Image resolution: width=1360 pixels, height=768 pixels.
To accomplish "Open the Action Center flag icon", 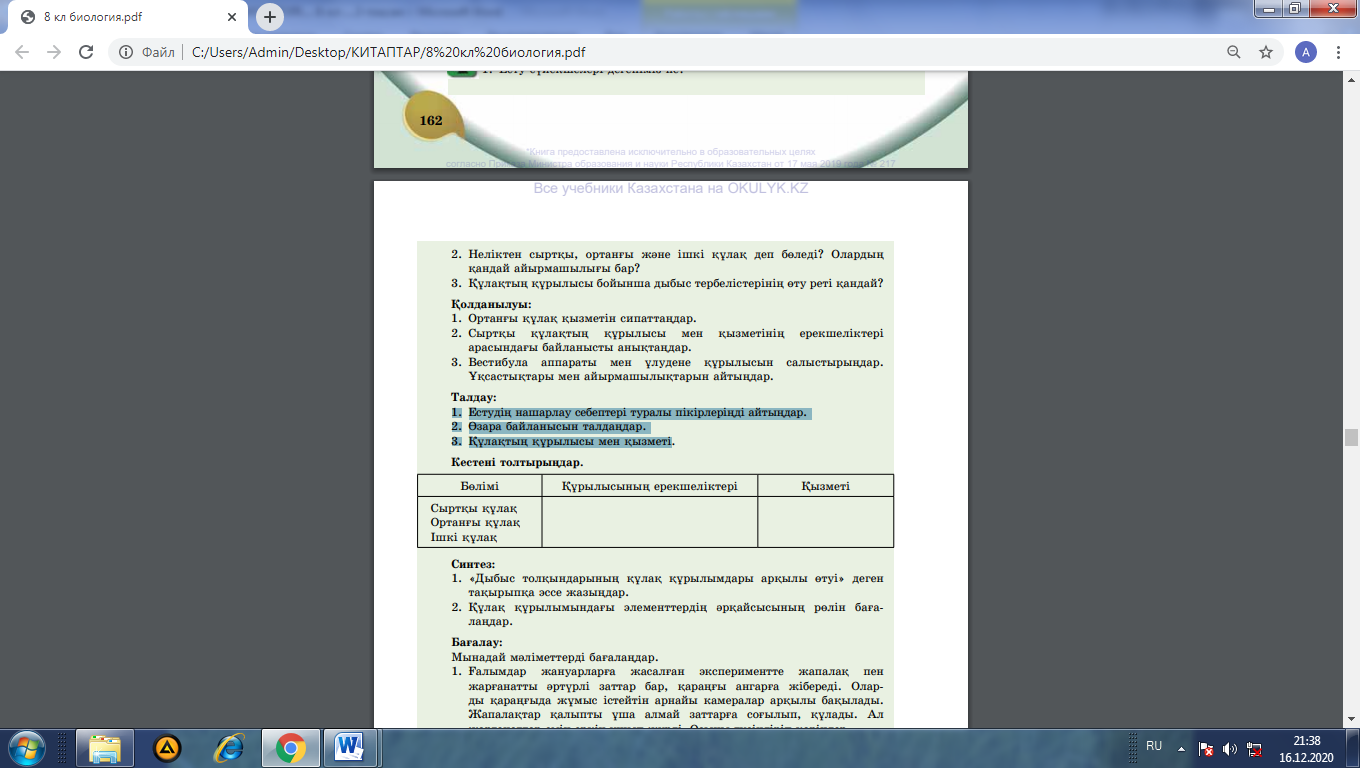I will [x=1207, y=748].
